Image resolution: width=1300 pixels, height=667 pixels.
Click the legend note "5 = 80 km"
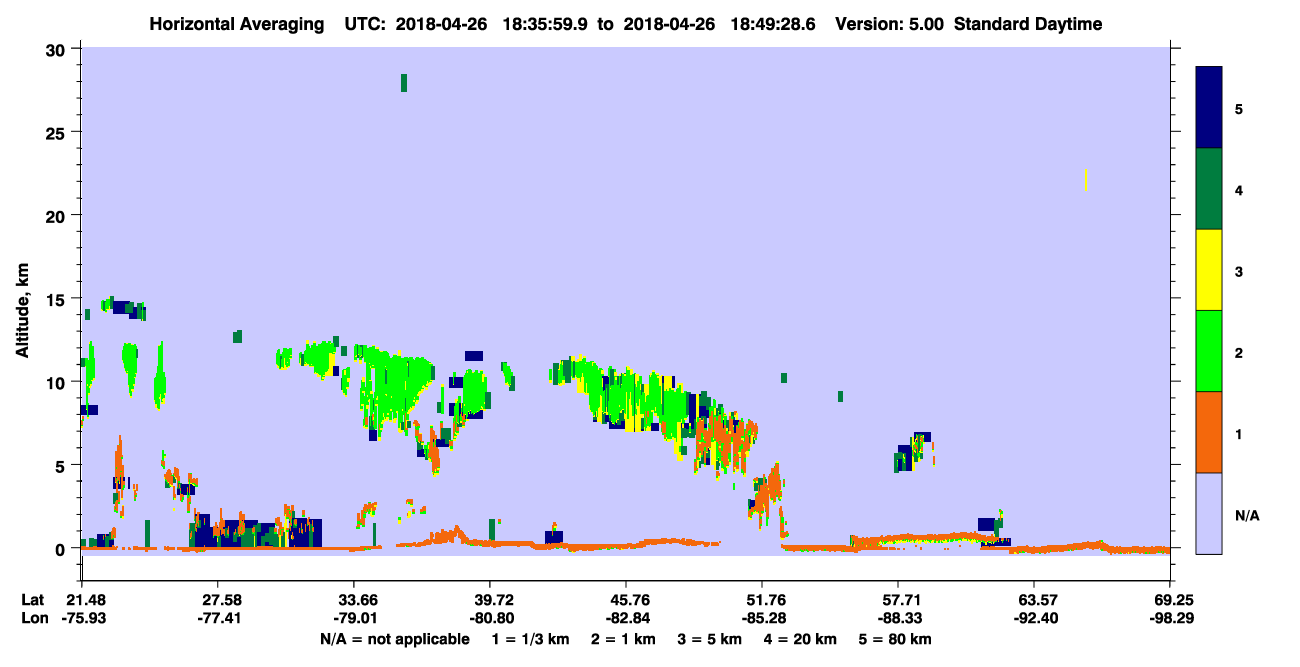pyautogui.click(x=897, y=639)
